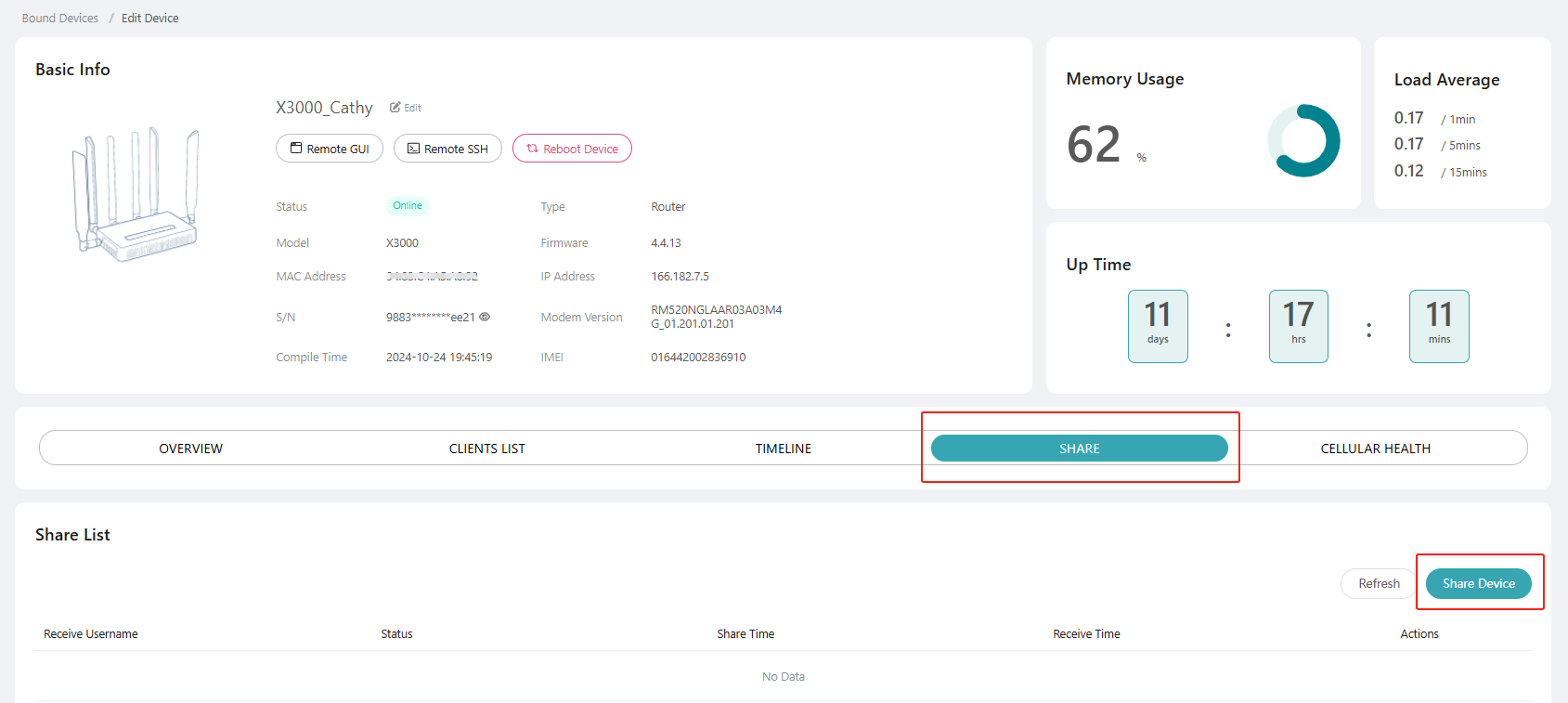
Task: Click the Up Time days counter box
Action: click(x=1158, y=326)
